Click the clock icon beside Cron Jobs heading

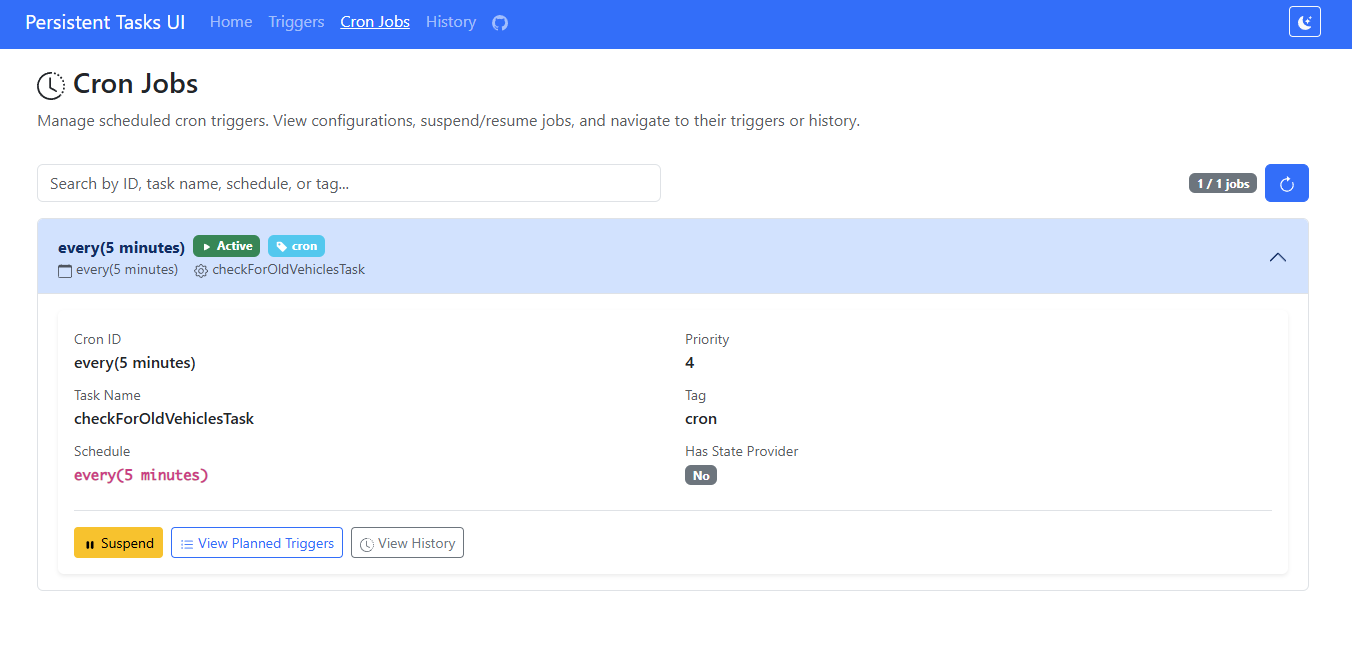(51, 86)
